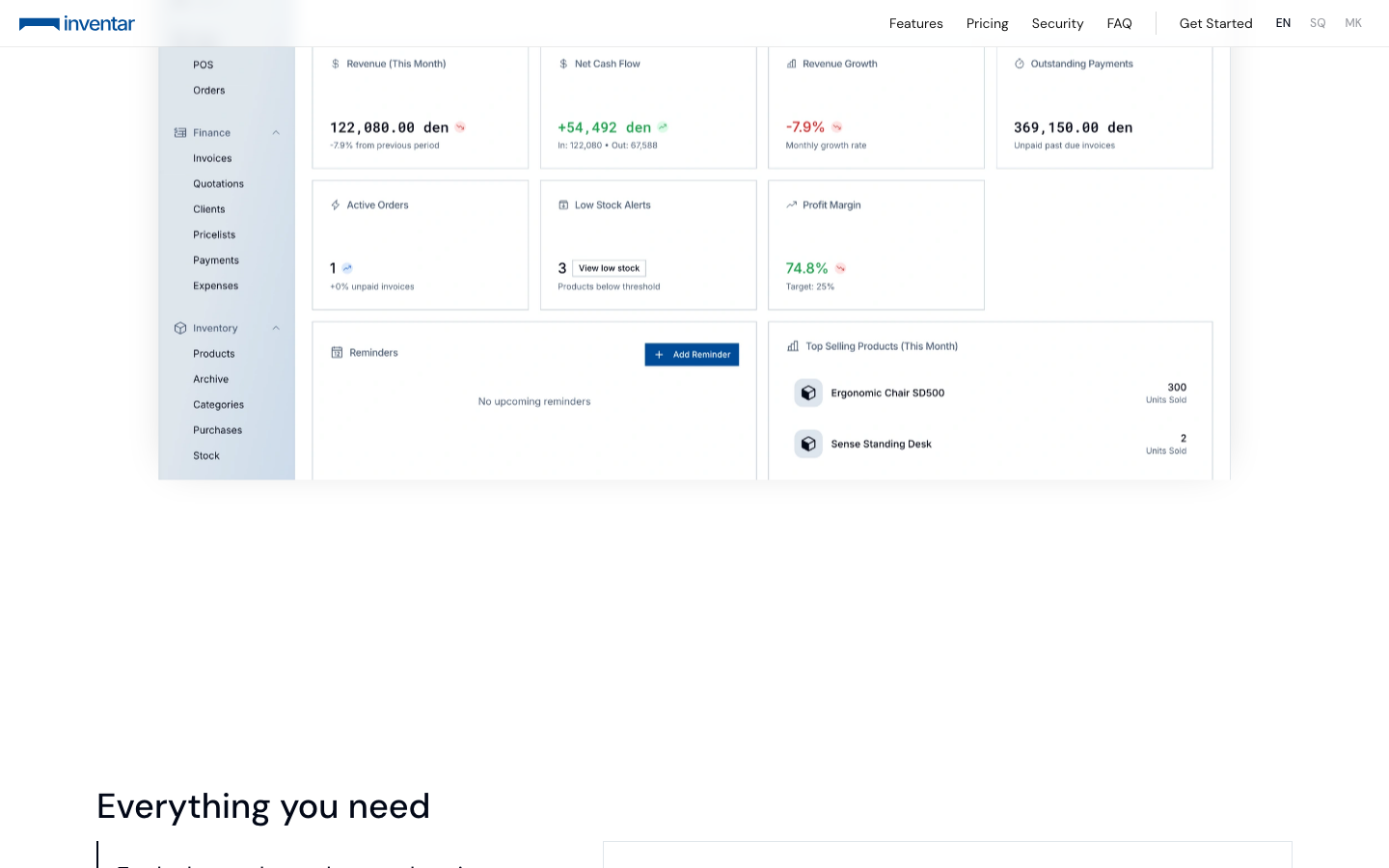
Task: Click the Inventory box icon
Action: click(180, 328)
